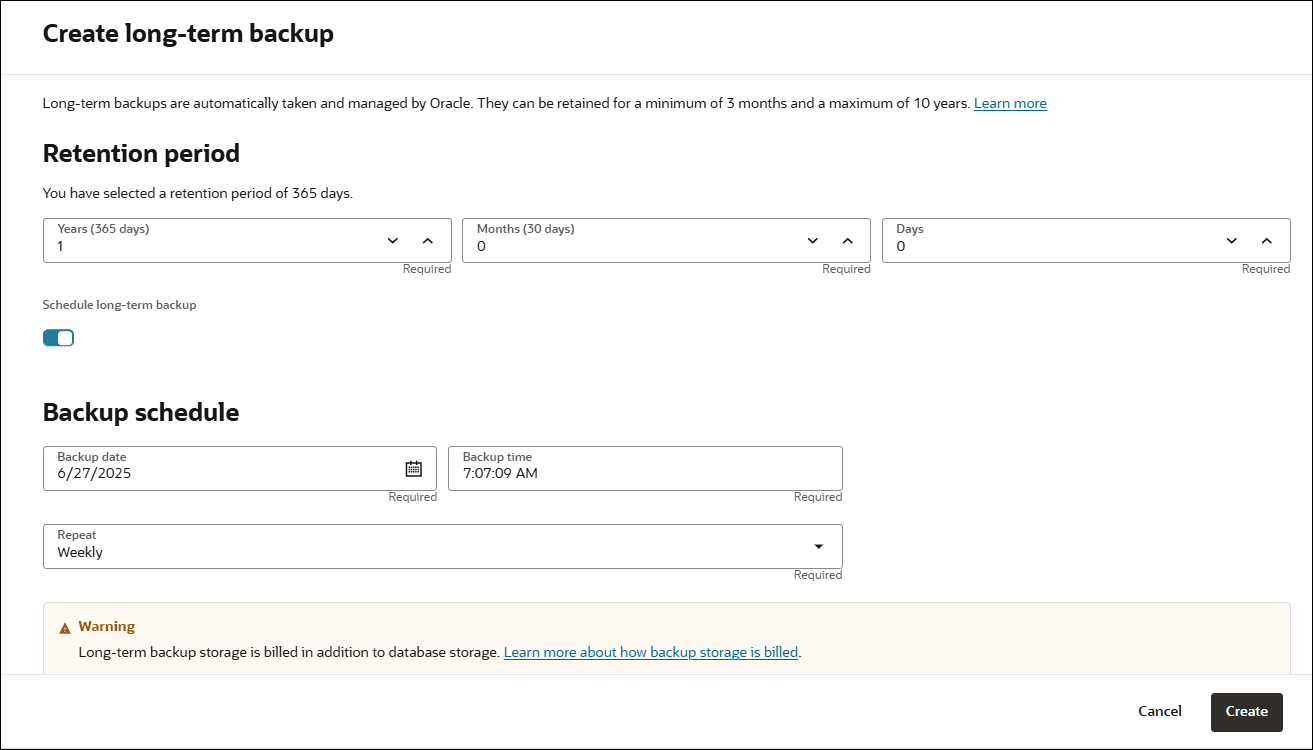Increment Years using the up arrow
1313x750 pixels.
[x=427, y=240]
